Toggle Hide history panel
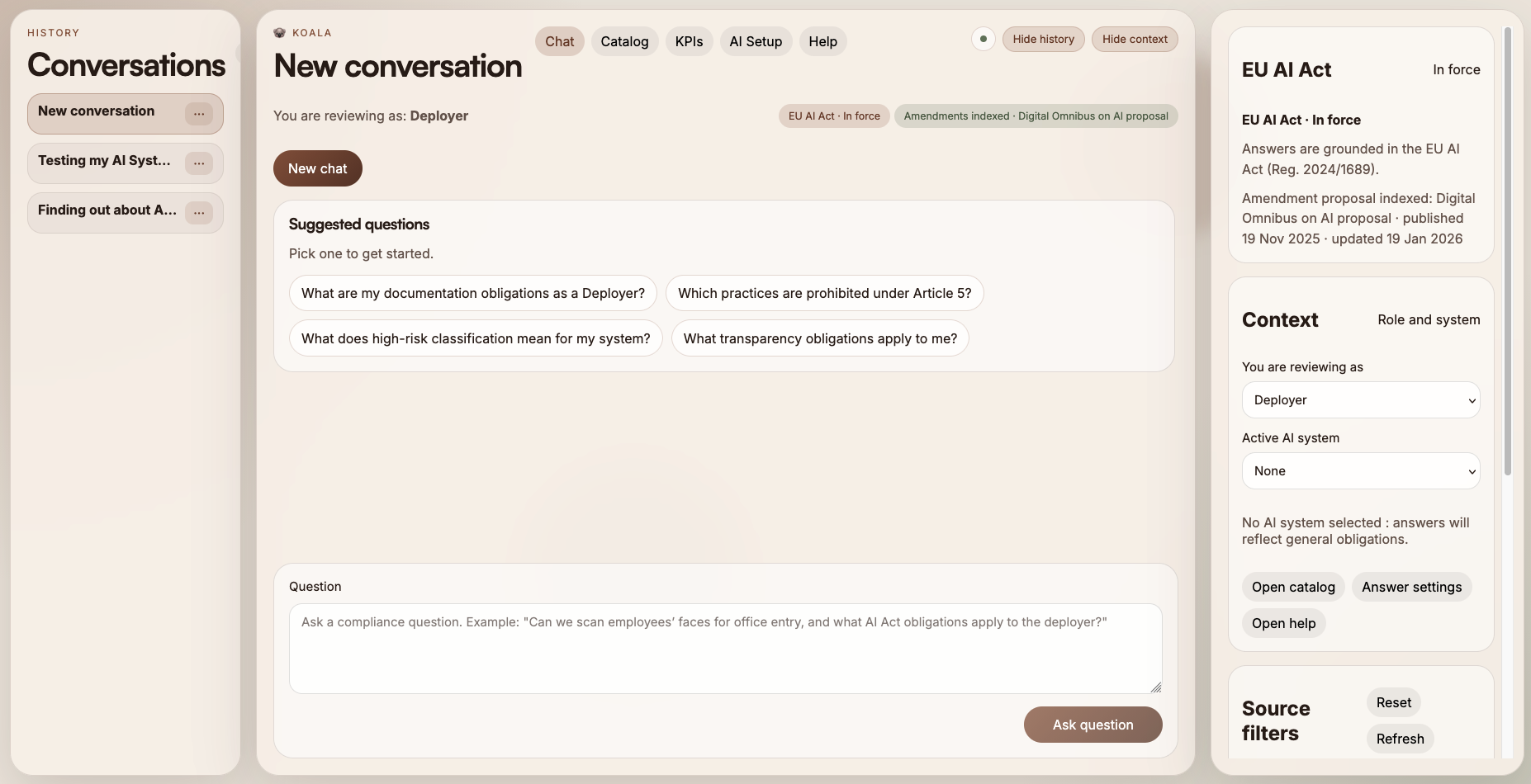 tap(1043, 39)
